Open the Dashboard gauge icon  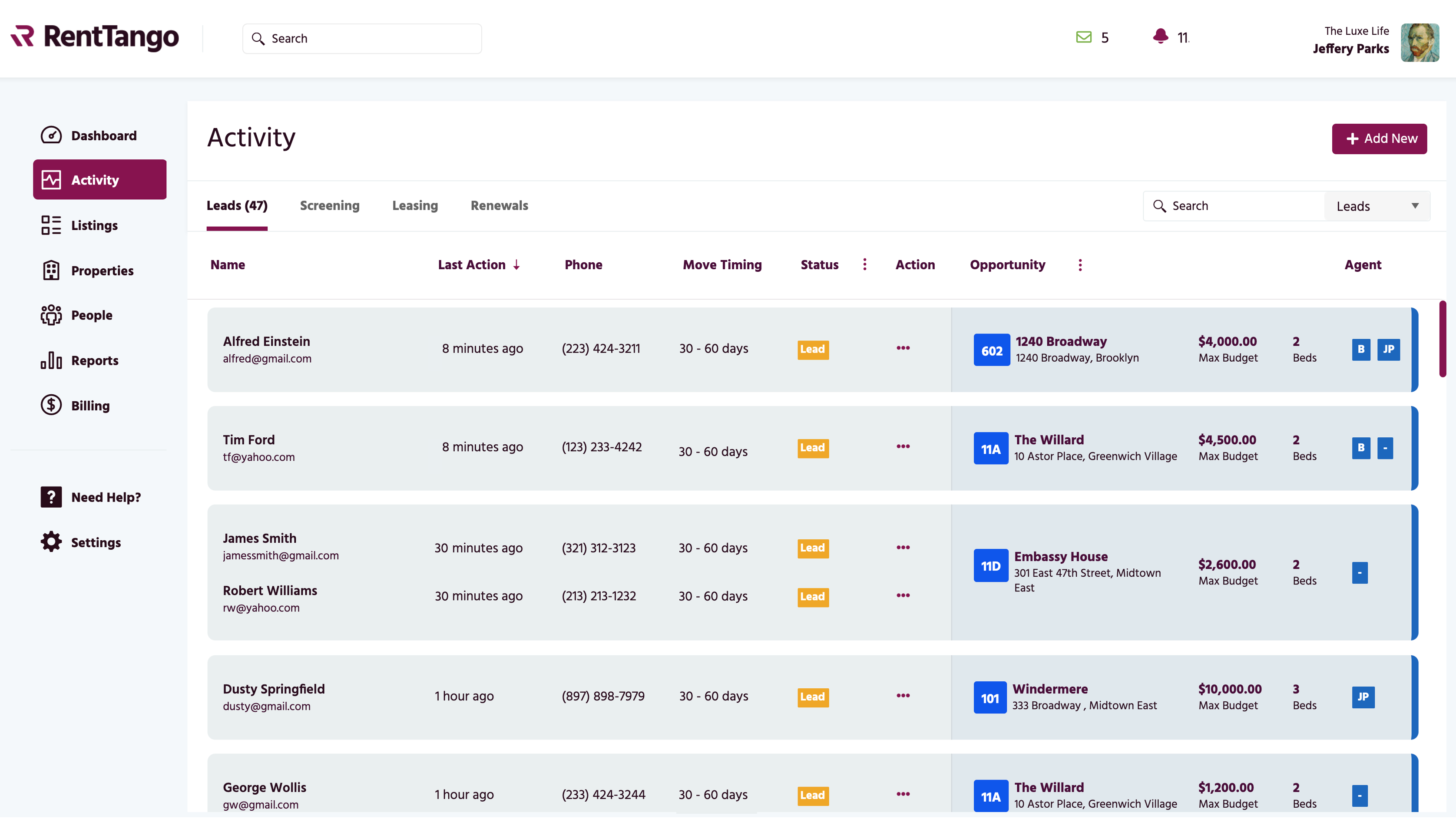click(51, 135)
